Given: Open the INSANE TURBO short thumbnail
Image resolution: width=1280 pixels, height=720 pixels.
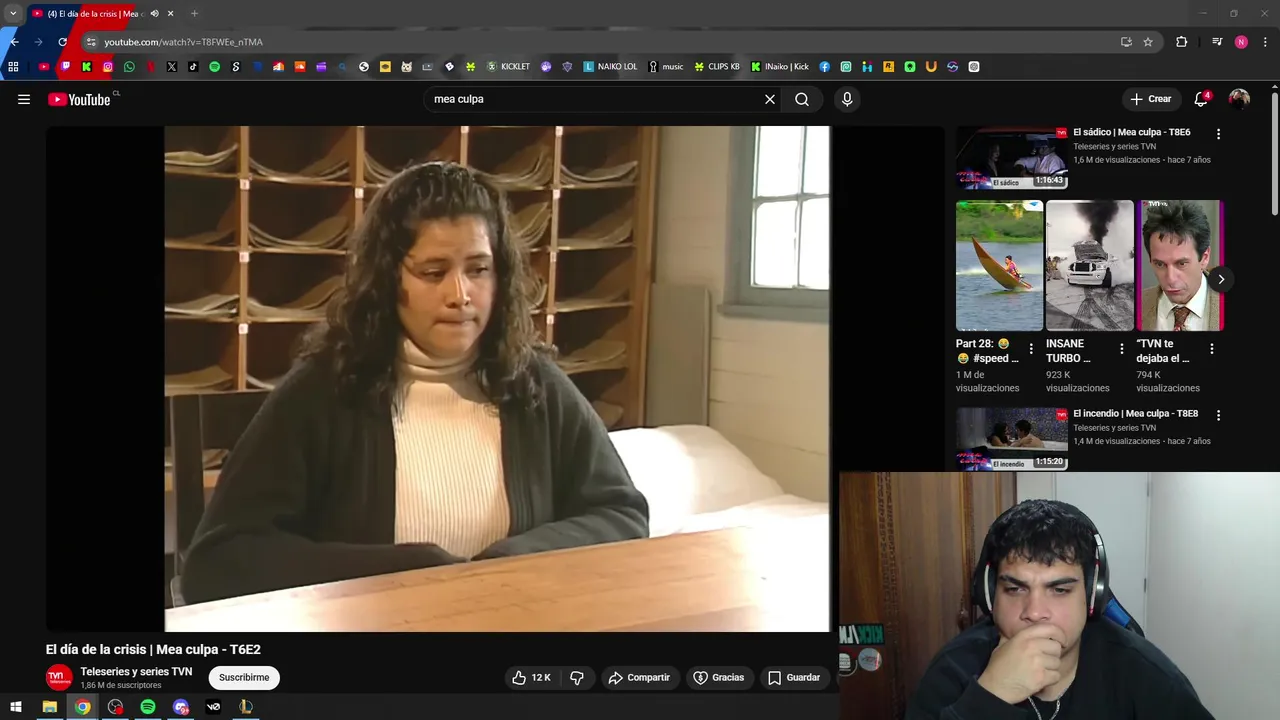Looking at the screenshot, I should tap(1089, 265).
